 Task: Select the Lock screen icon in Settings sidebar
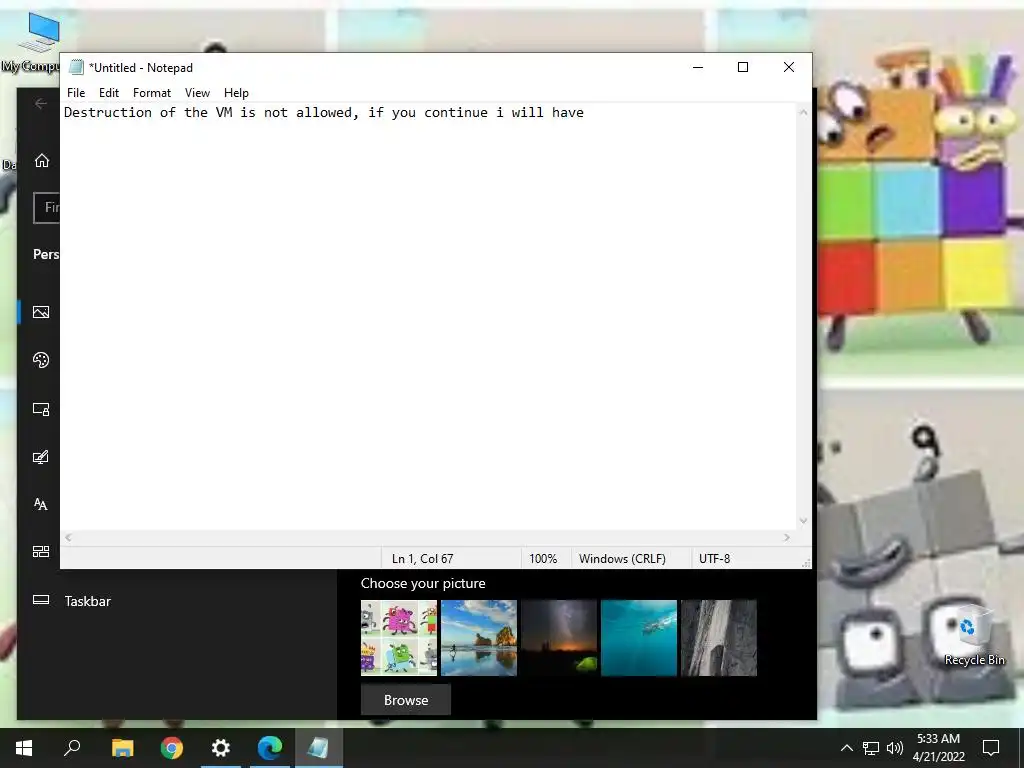pyautogui.click(x=40, y=409)
